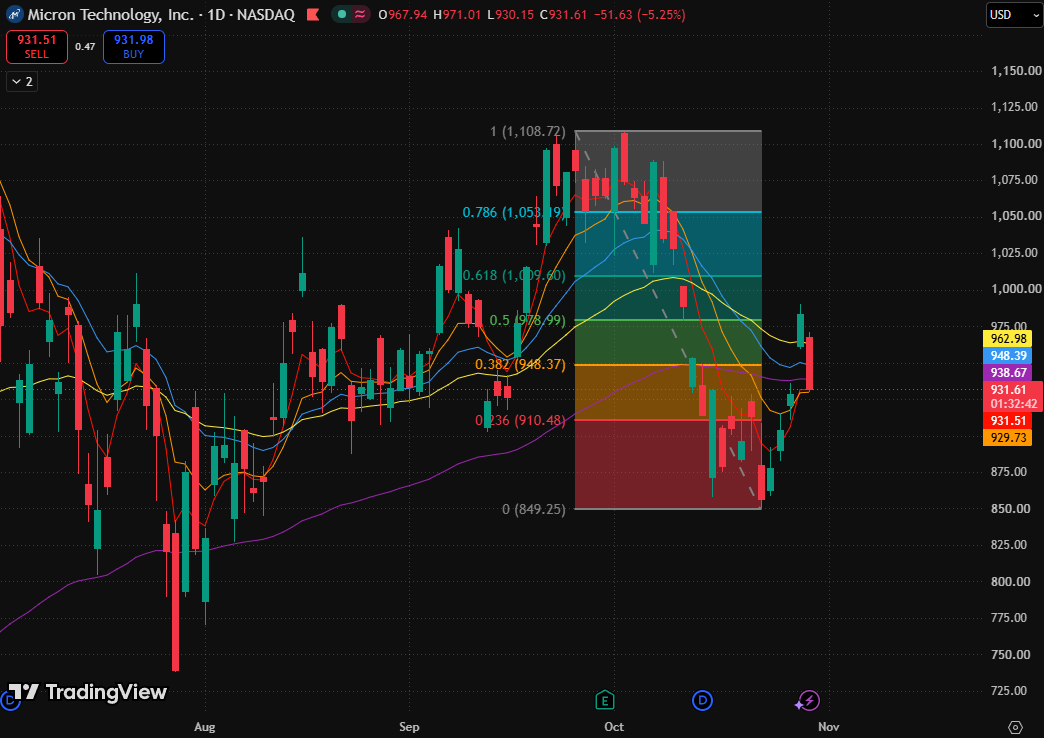The image size is (1044, 738).
Task: Open the blue dividend 'D' marker near October
Action: 702,700
